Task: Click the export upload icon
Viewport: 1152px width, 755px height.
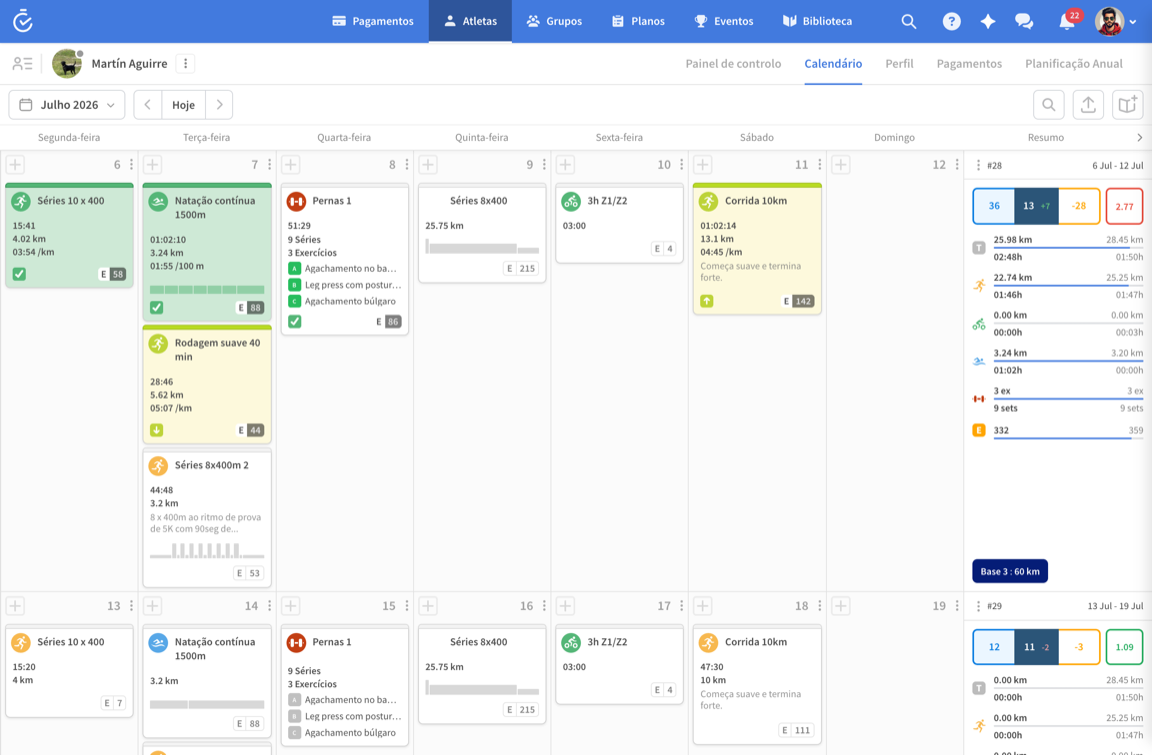Action: click(x=1088, y=105)
